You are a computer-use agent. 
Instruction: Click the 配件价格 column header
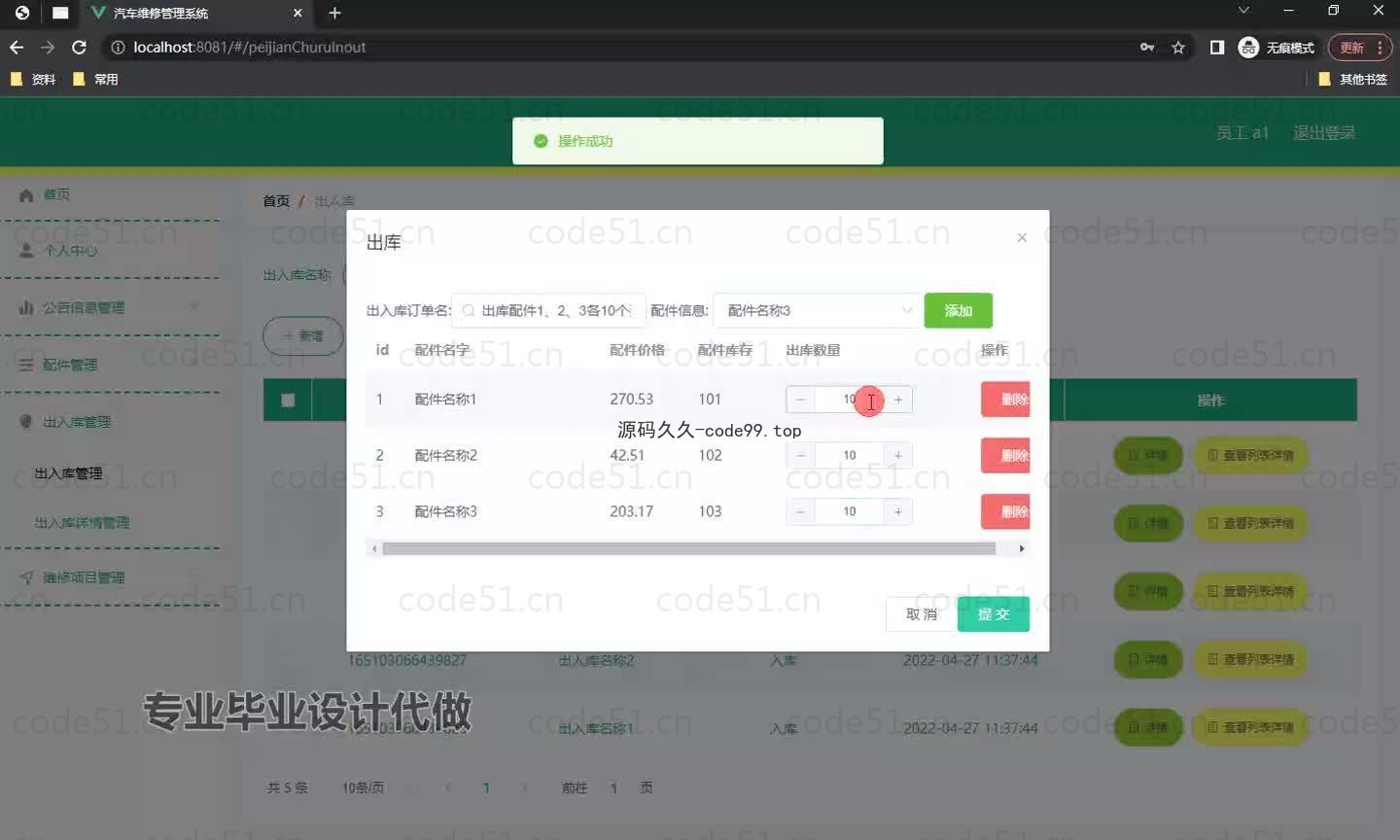[637, 350]
